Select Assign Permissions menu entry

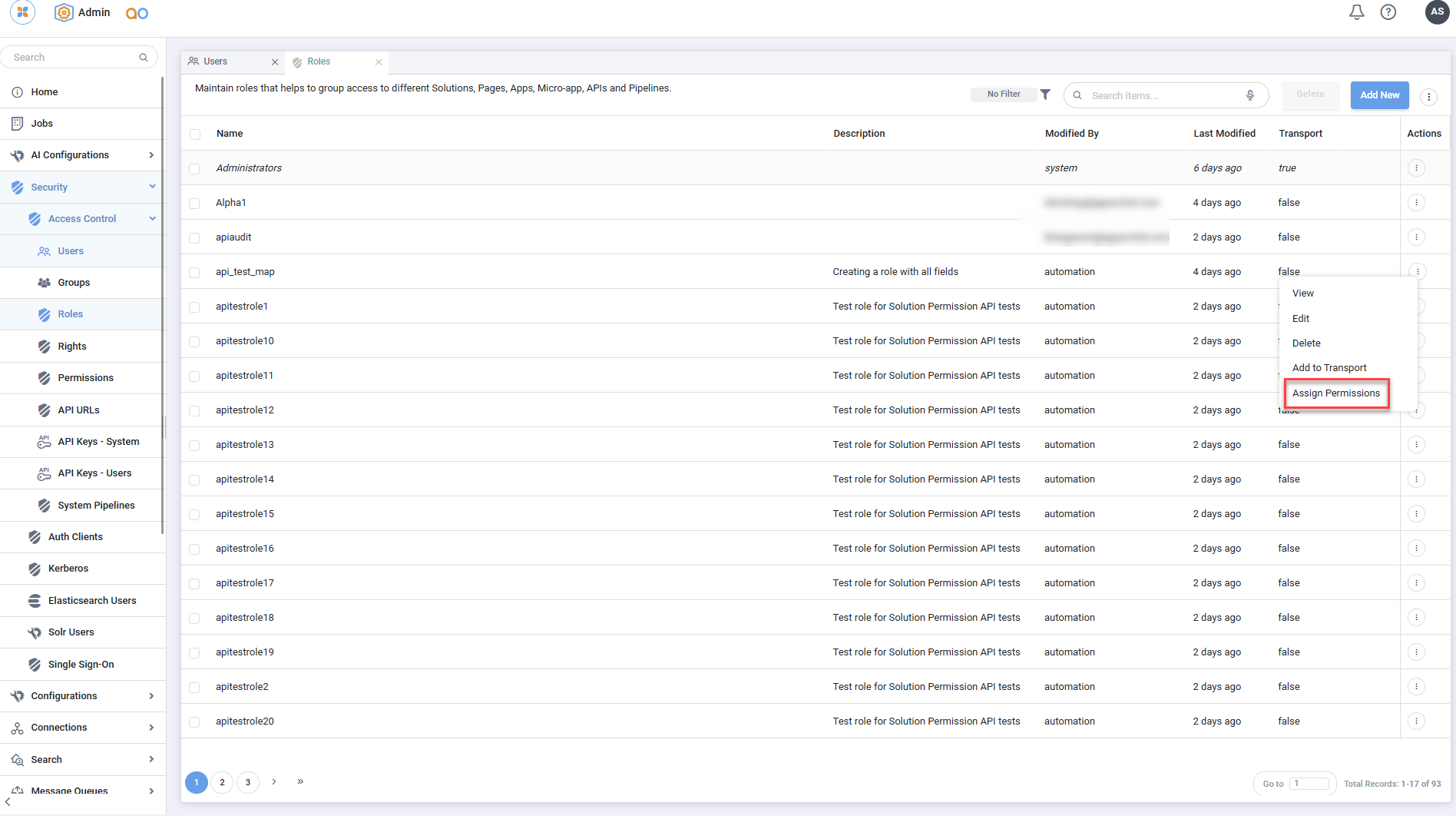click(x=1335, y=393)
